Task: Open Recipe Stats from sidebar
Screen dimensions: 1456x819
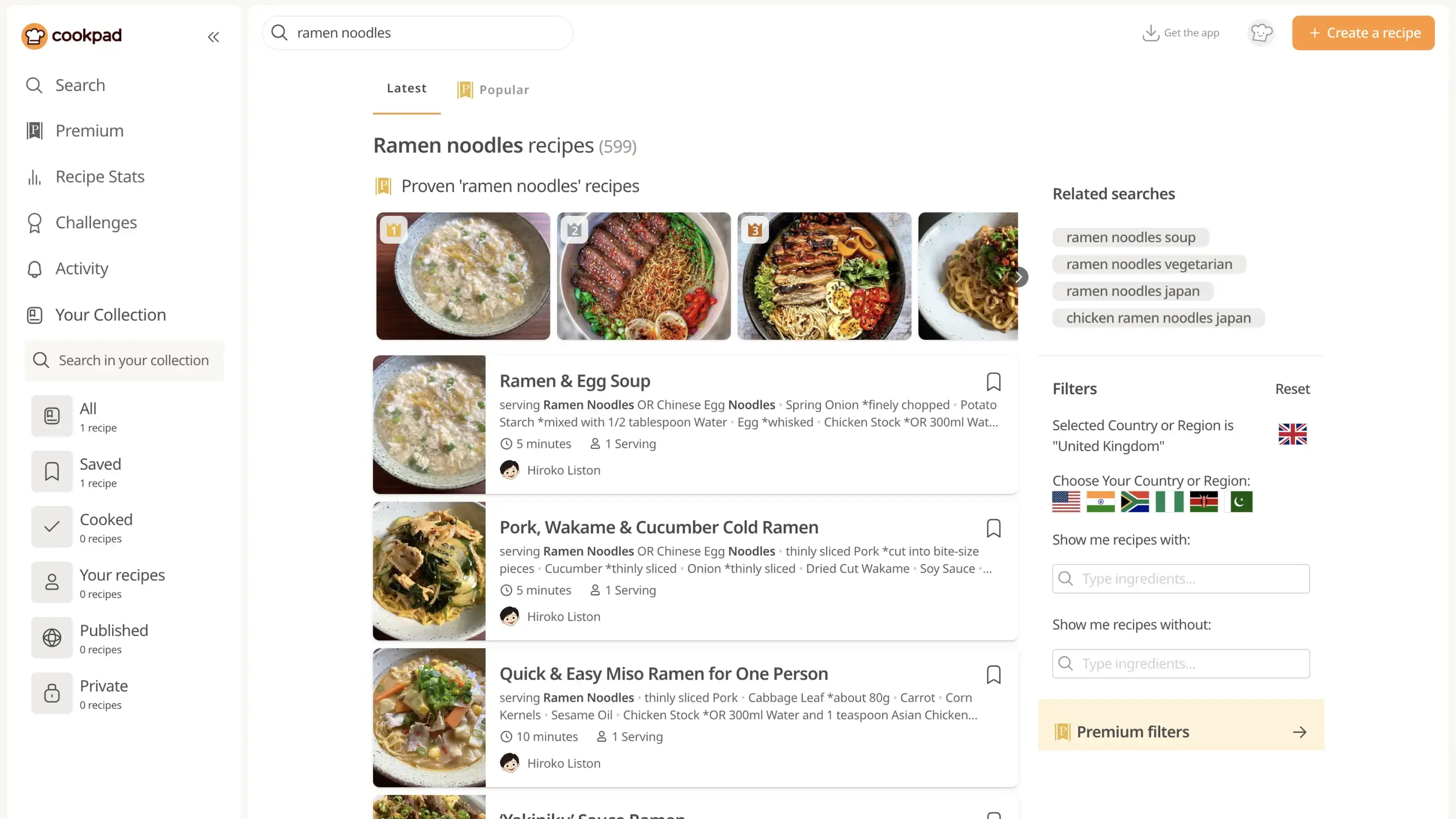Action: 100,177
